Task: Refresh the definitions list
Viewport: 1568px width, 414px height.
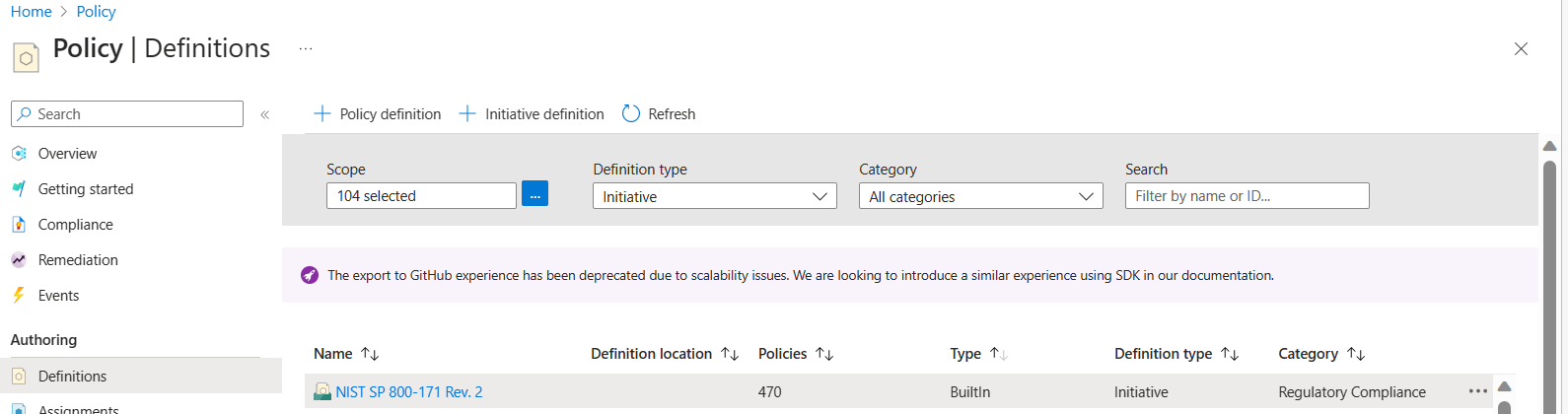Action: point(659,114)
